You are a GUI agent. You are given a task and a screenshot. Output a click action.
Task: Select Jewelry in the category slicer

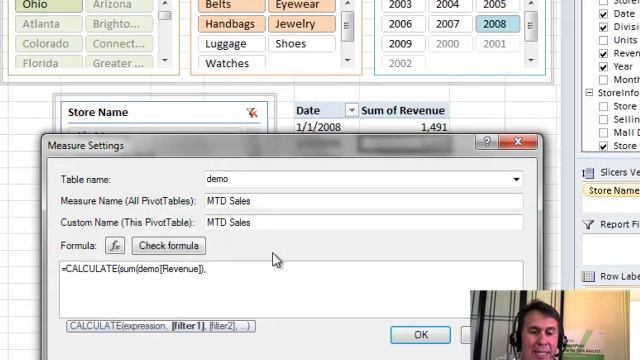[302, 24]
